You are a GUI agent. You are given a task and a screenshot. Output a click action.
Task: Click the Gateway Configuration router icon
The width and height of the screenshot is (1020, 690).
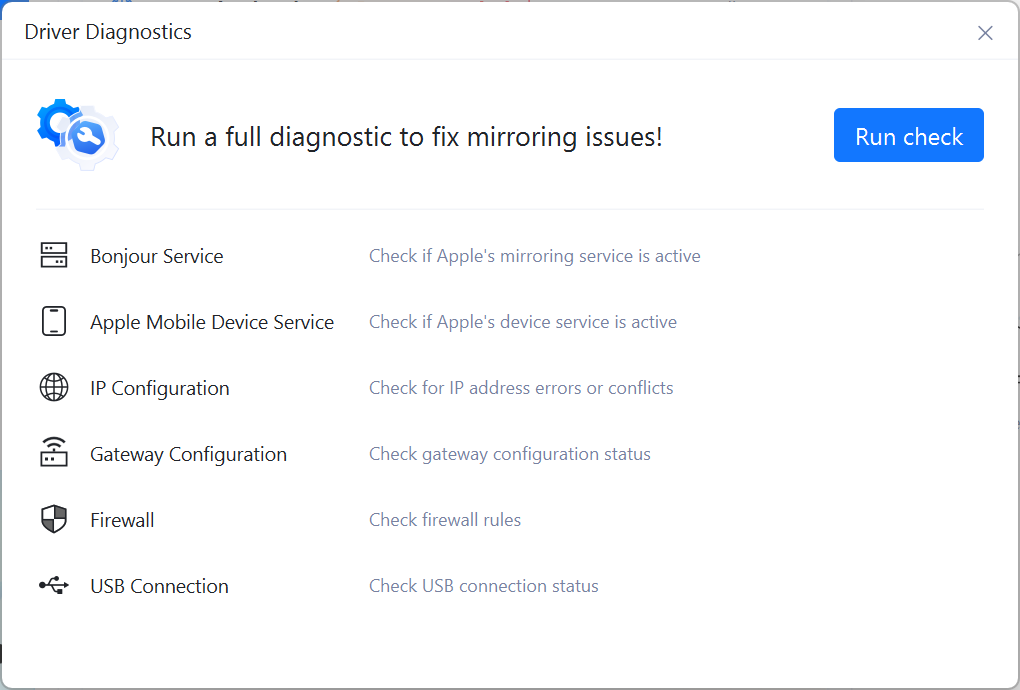coord(55,453)
